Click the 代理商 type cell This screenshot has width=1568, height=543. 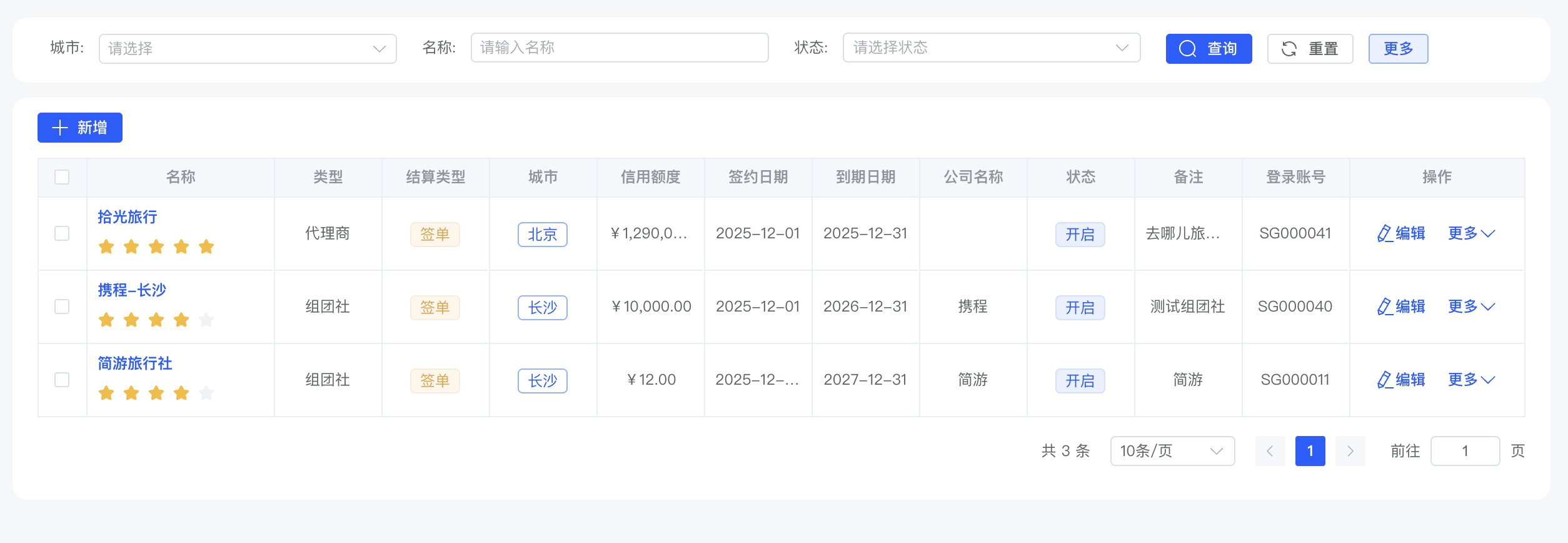point(328,233)
